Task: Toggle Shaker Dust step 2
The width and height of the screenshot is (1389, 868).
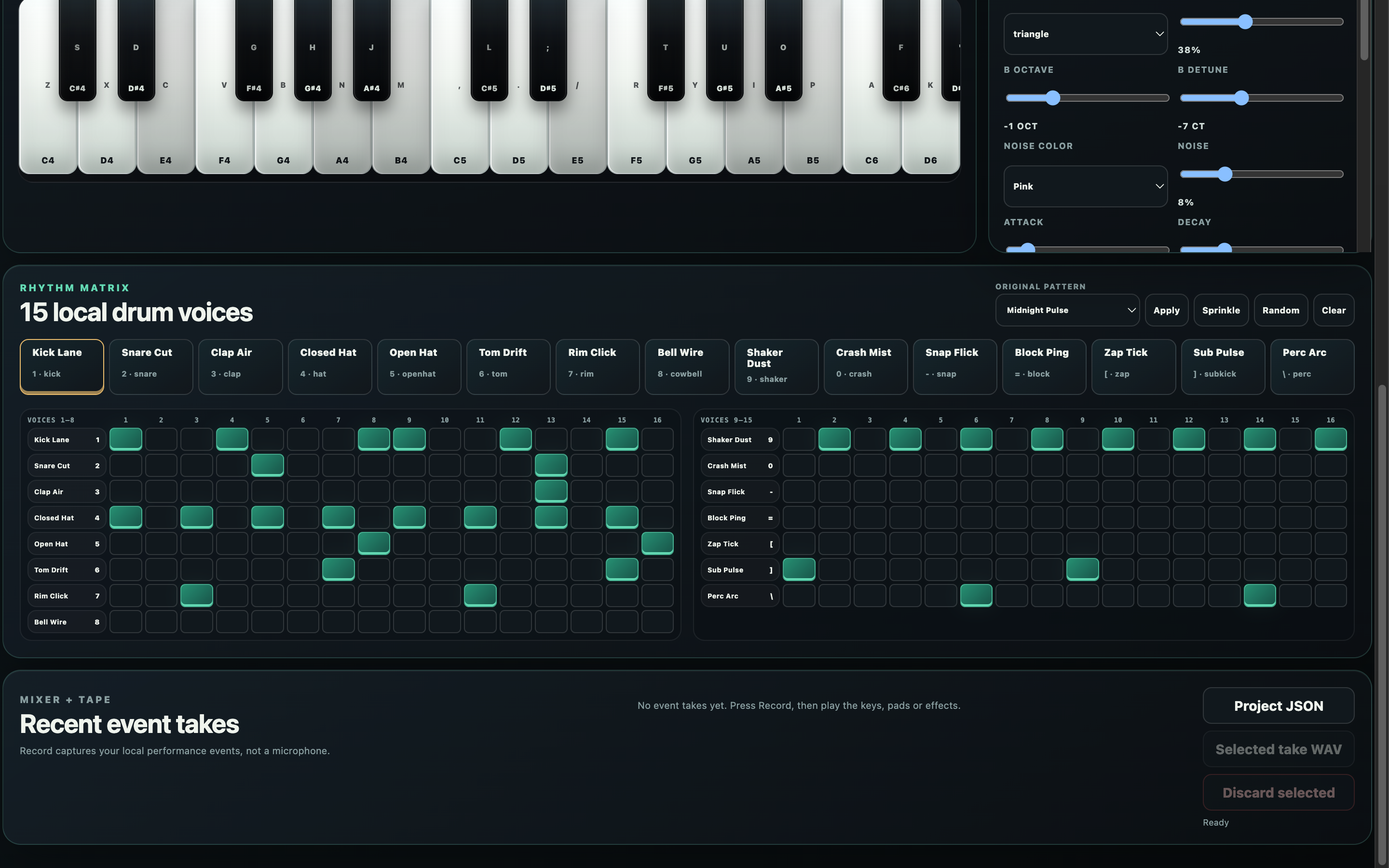Action: [x=834, y=439]
